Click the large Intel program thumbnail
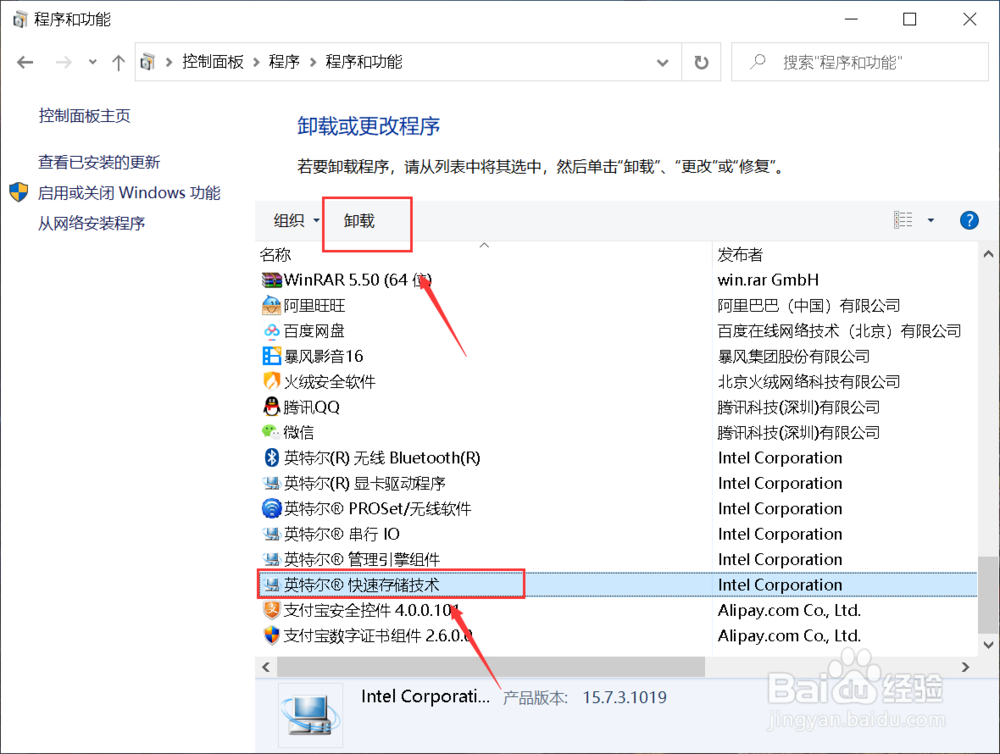This screenshot has width=1000, height=754. click(x=311, y=716)
